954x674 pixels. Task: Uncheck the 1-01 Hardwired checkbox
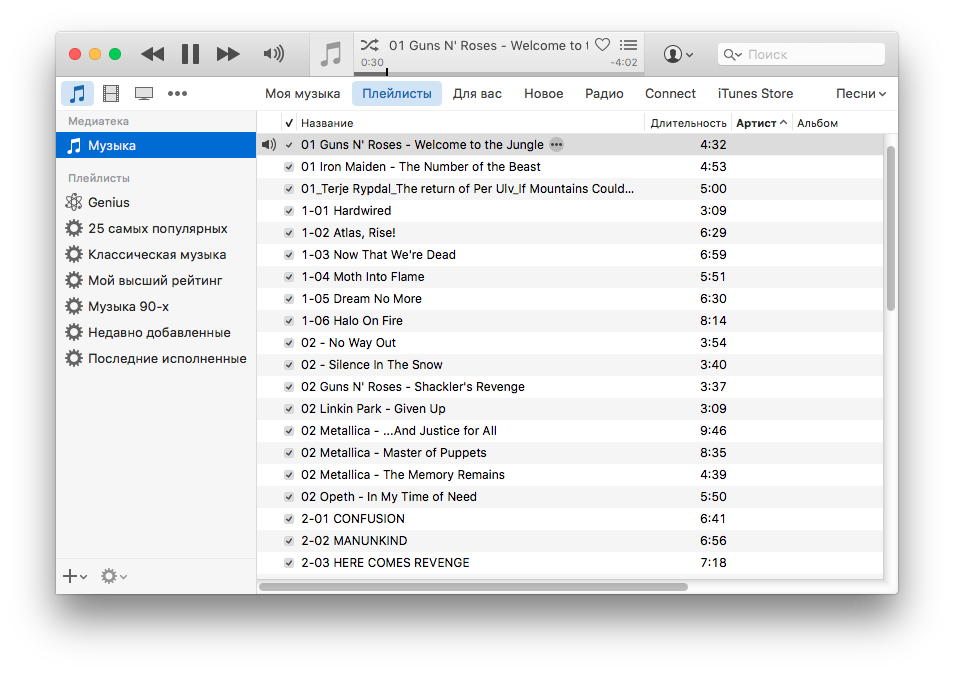click(289, 211)
